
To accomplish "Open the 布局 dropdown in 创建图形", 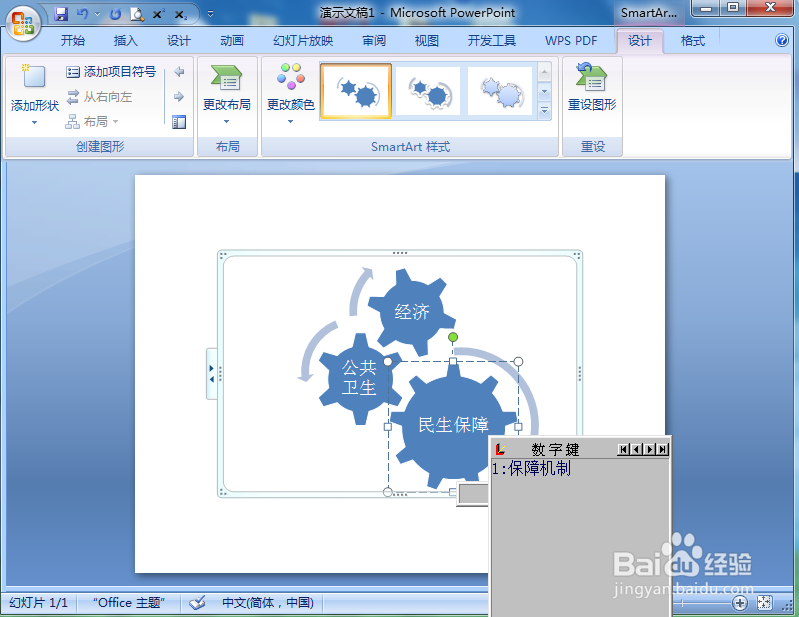I will click(92, 122).
